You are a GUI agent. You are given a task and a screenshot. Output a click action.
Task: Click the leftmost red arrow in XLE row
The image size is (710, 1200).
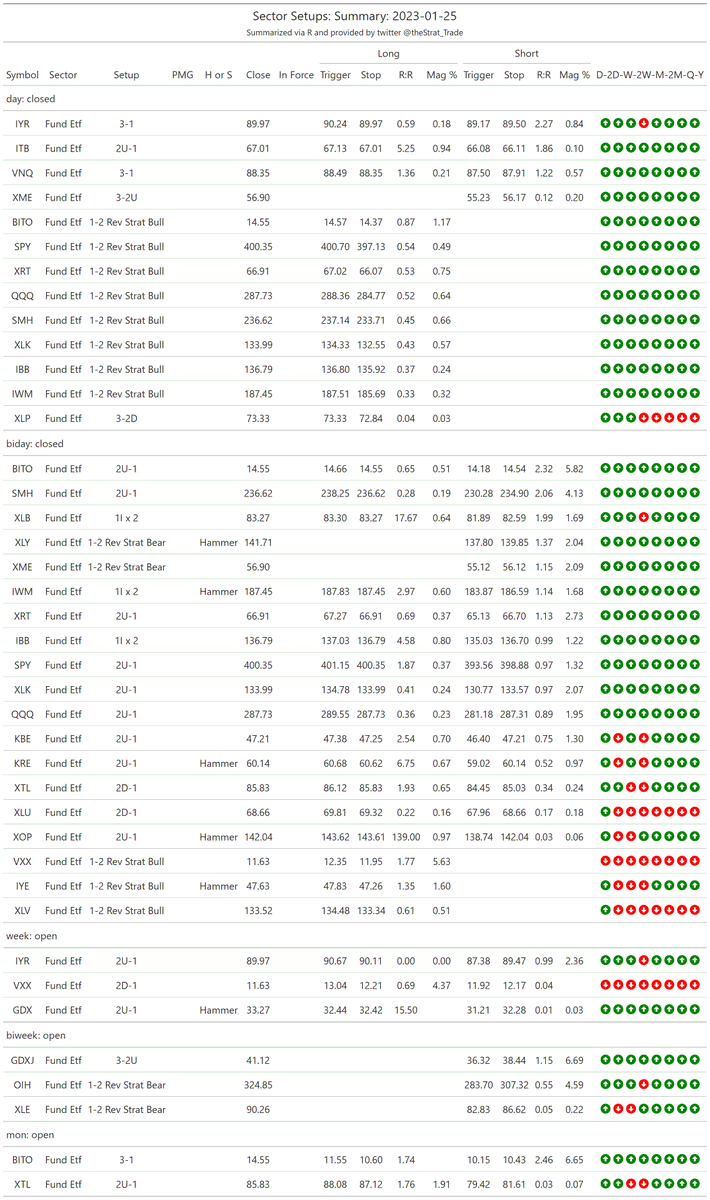(618, 1109)
